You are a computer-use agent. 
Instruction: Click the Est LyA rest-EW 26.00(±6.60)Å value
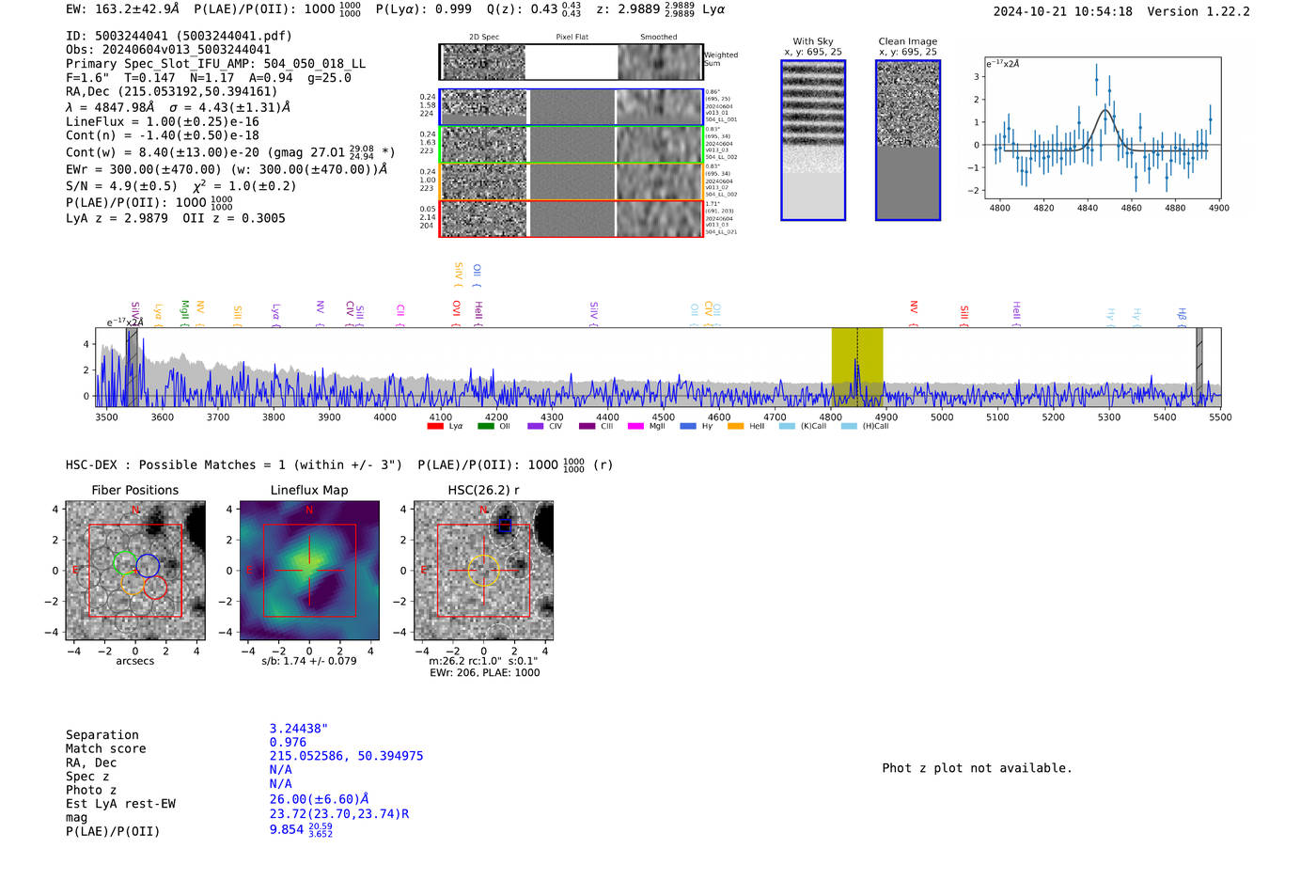pos(319,799)
